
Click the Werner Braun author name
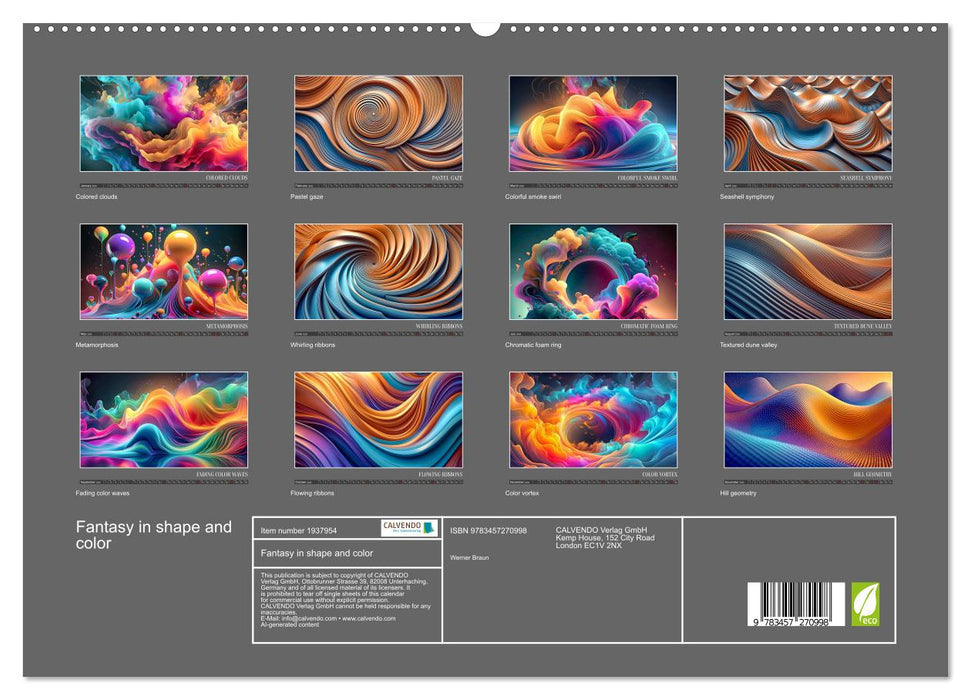(468, 556)
